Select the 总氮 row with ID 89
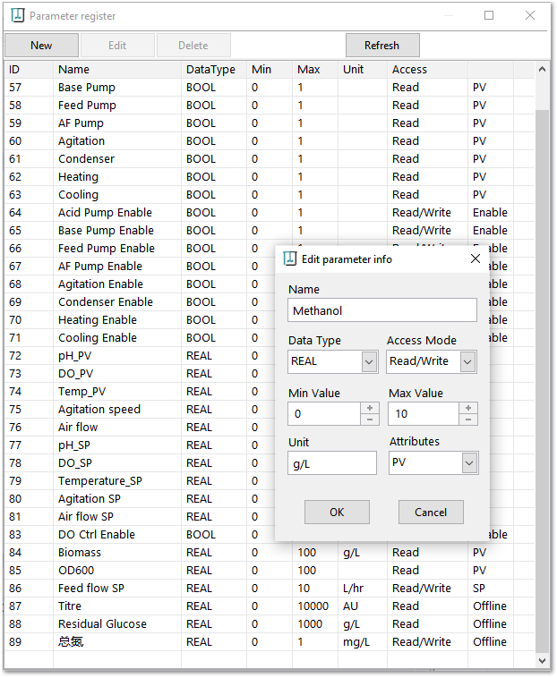The width and height of the screenshot is (557, 678). [270, 642]
